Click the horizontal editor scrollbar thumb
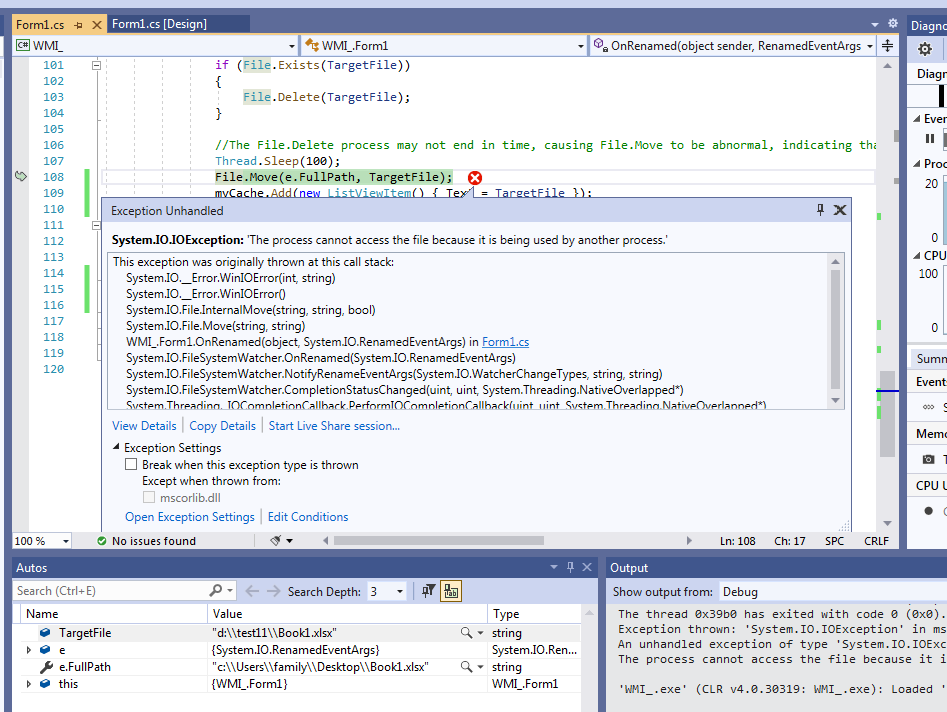947x712 pixels. [x=439, y=540]
